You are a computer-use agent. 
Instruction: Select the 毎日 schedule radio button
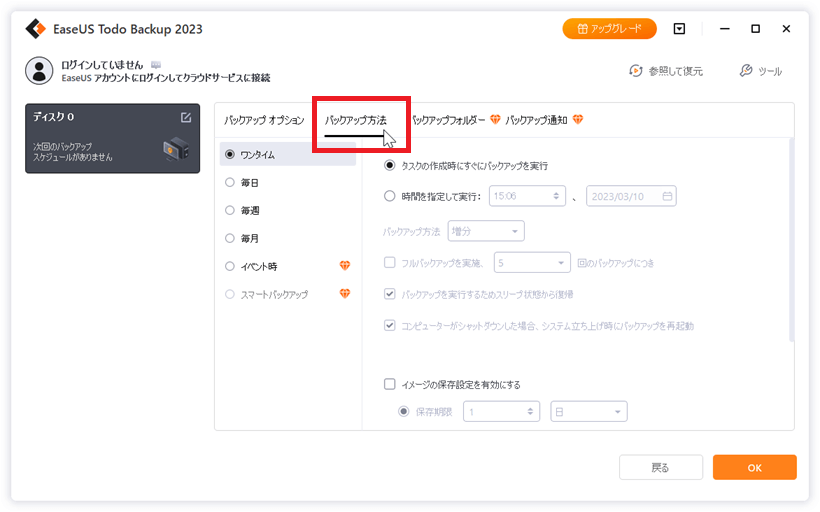click(231, 183)
